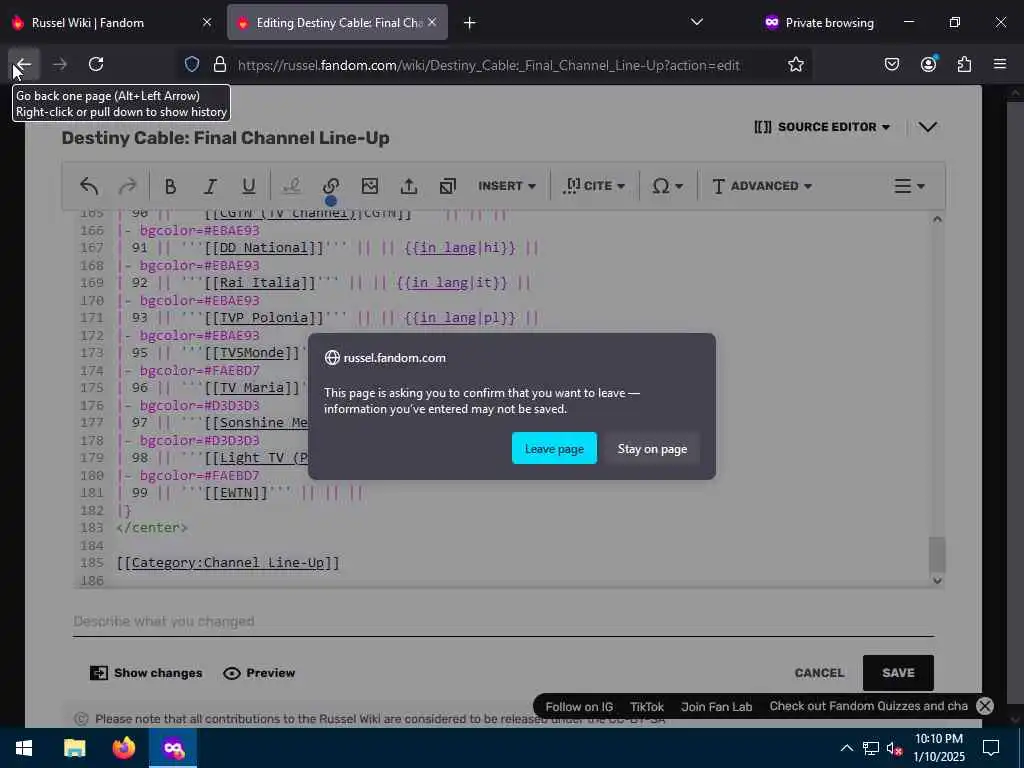
Task: Insert a link with the chain icon
Action: [x=330, y=186]
